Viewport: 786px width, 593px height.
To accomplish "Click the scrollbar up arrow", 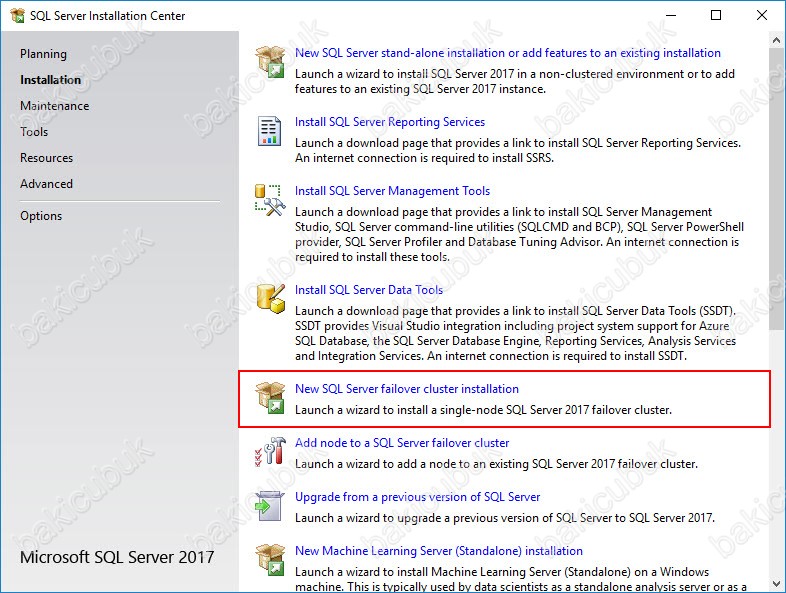I will (777, 40).
